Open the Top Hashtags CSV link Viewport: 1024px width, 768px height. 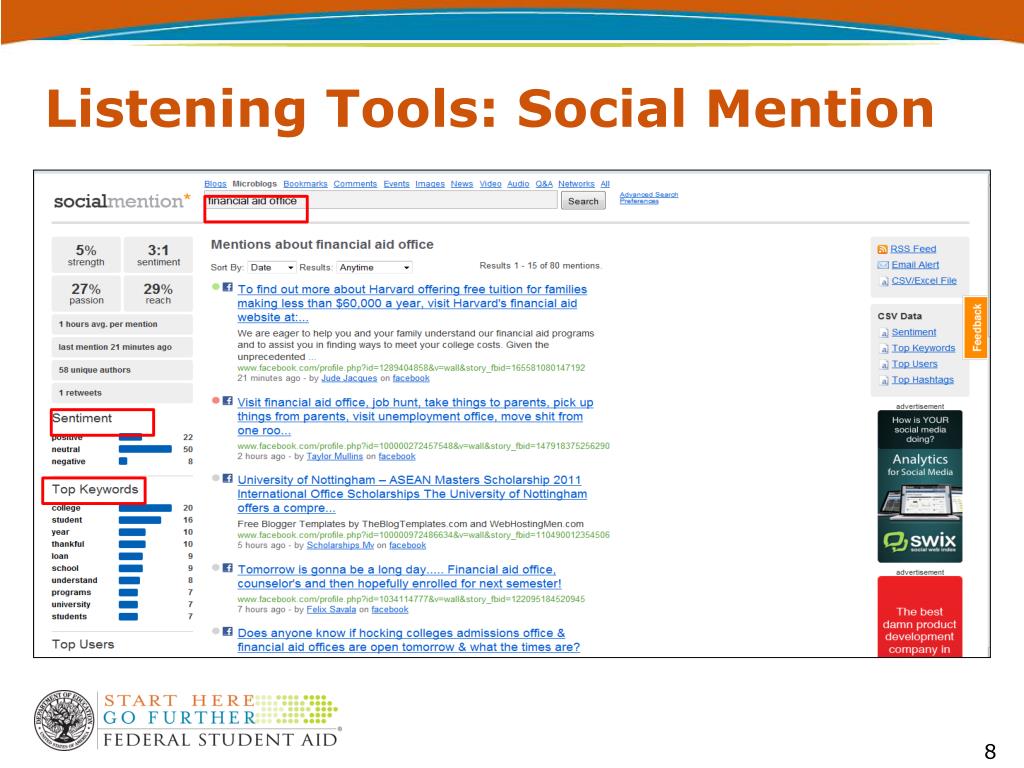coord(923,379)
